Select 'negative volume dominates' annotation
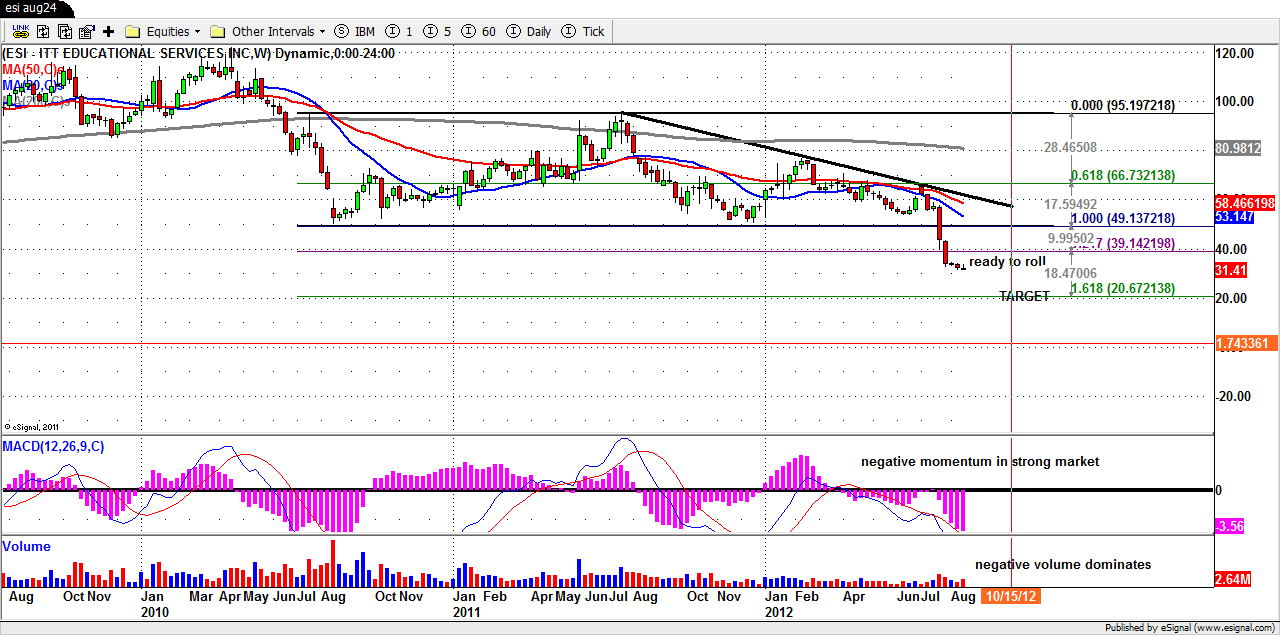Screen dimensions: 1280x635 [x=1063, y=565]
